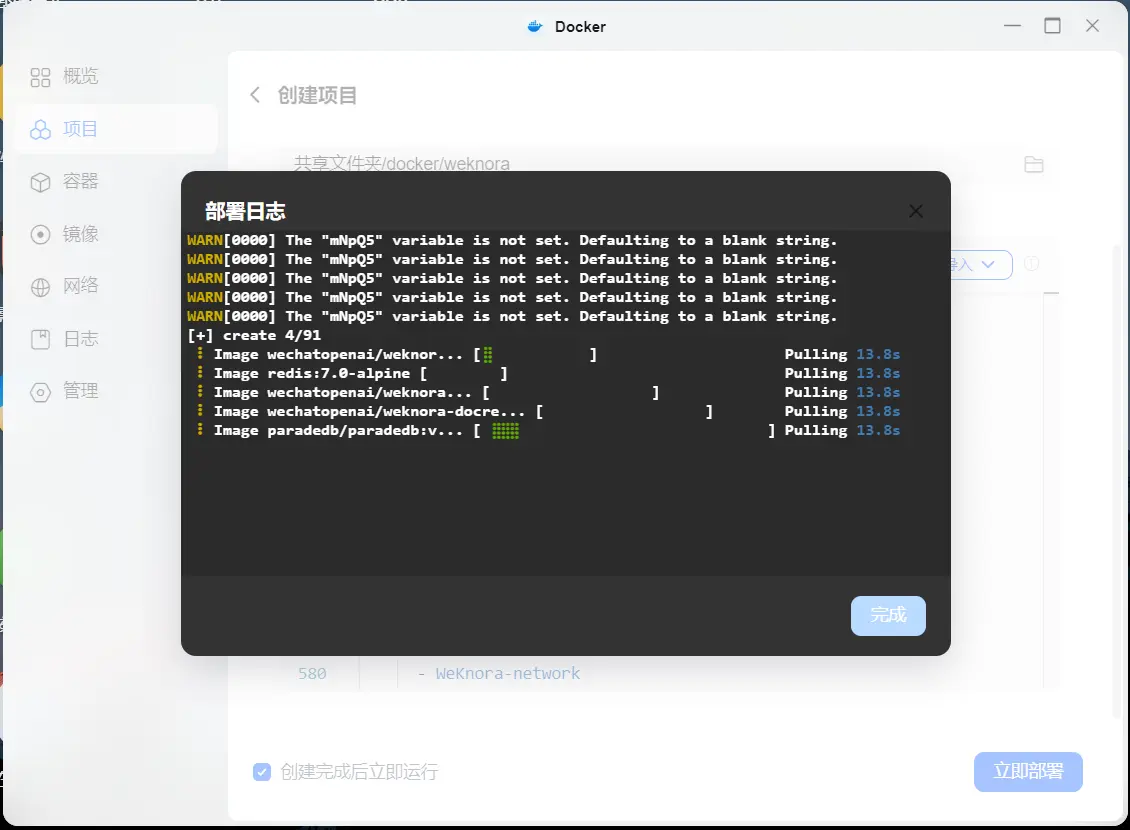Screen dimensions: 1130x830
Task: Open the 容器 containers section
Action: [x=115, y=182]
